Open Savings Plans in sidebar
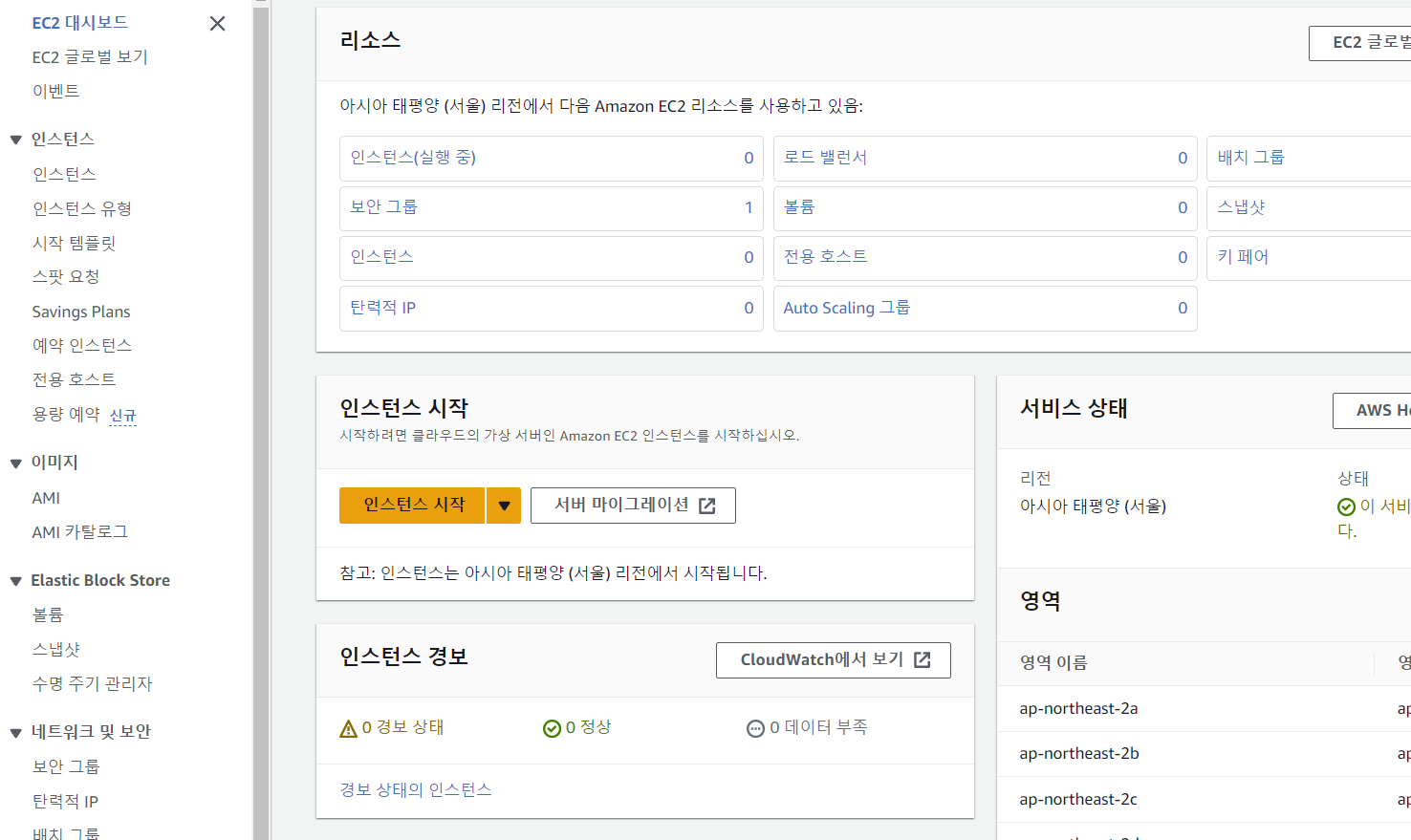This screenshot has height=840, width=1411. tap(81, 312)
